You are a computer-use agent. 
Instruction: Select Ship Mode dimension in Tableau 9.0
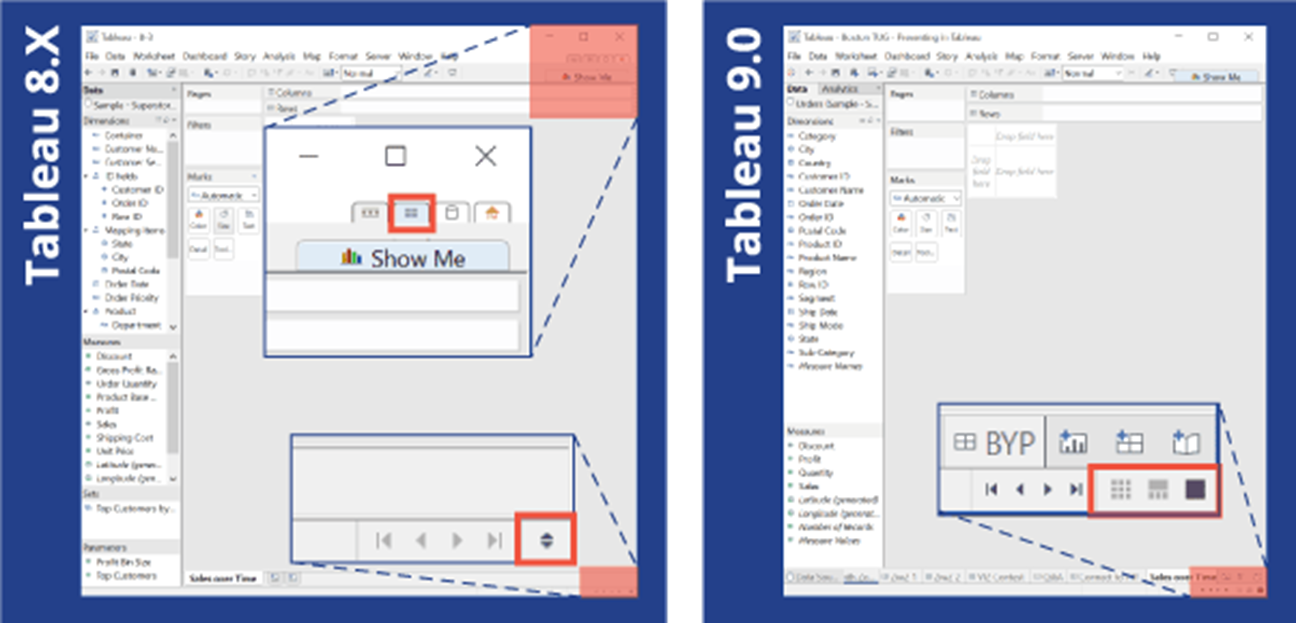[x=820, y=325]
